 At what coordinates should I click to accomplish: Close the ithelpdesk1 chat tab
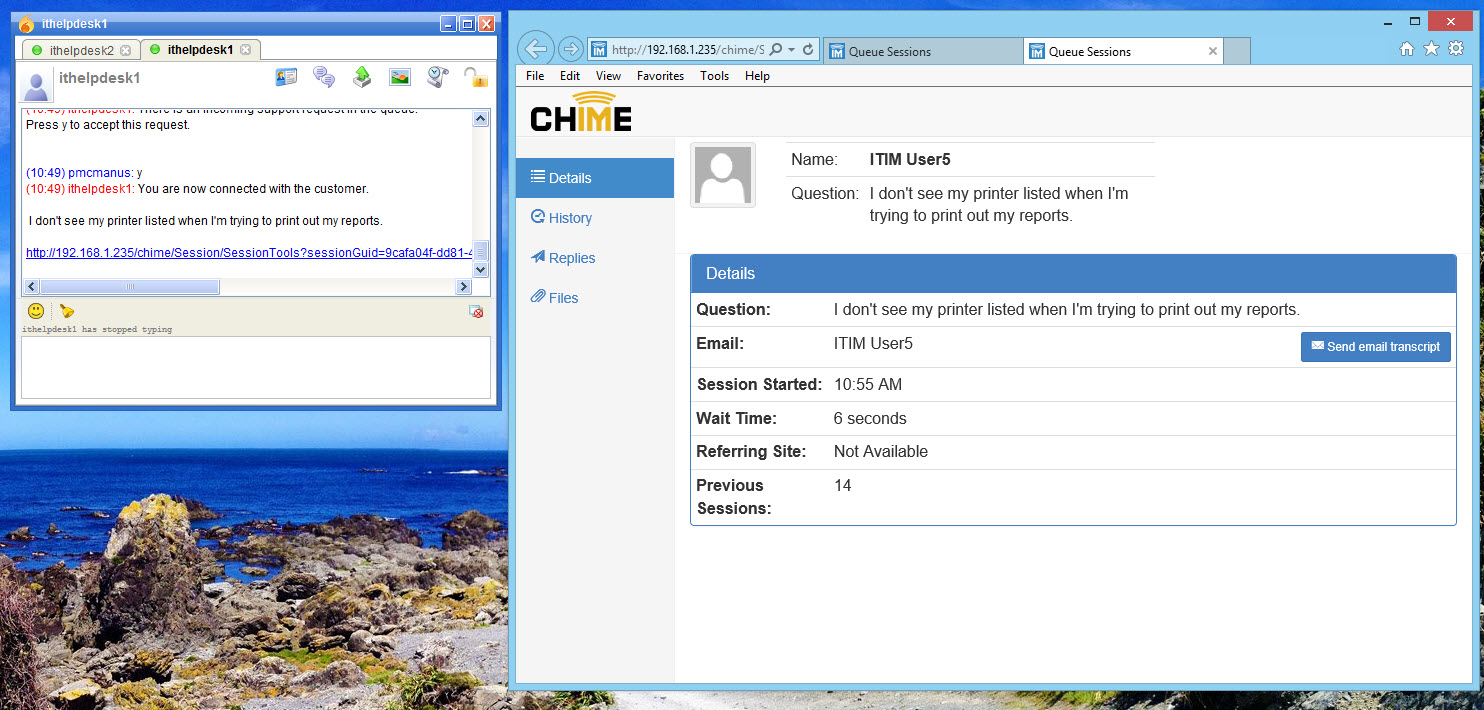[x=245, y=49]
